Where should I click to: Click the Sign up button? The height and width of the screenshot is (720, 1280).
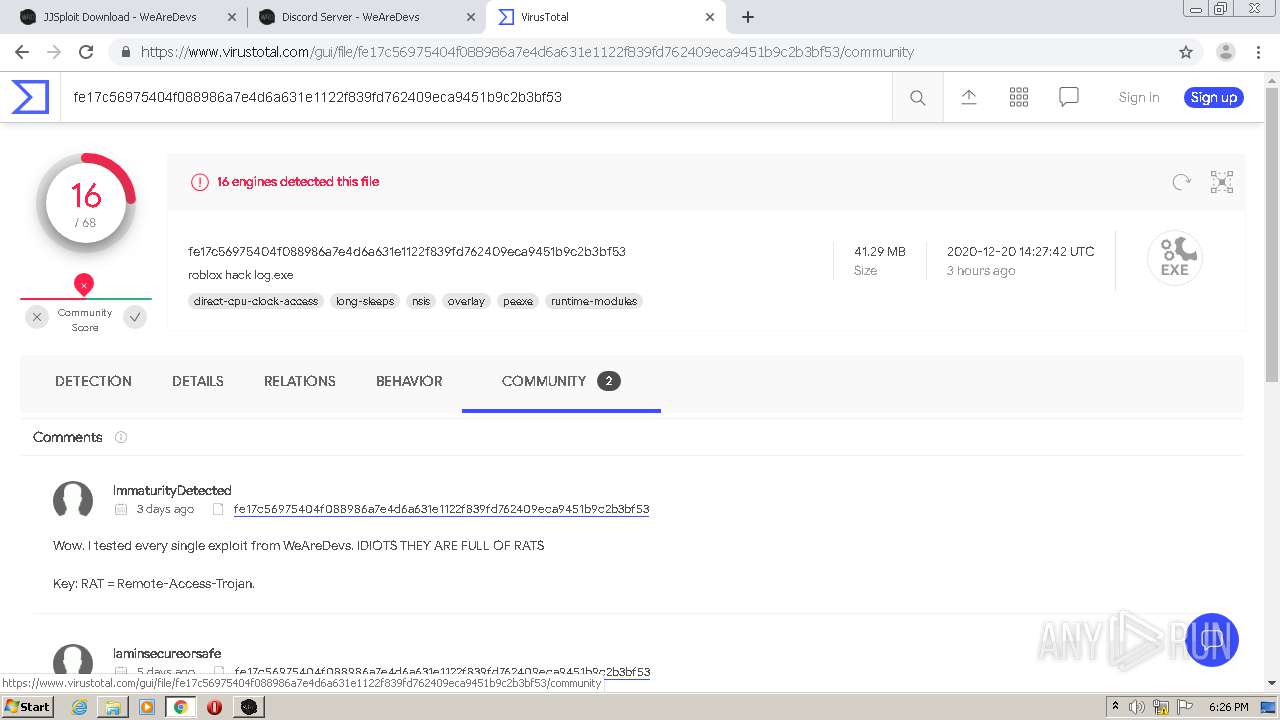pos(1214,97)
